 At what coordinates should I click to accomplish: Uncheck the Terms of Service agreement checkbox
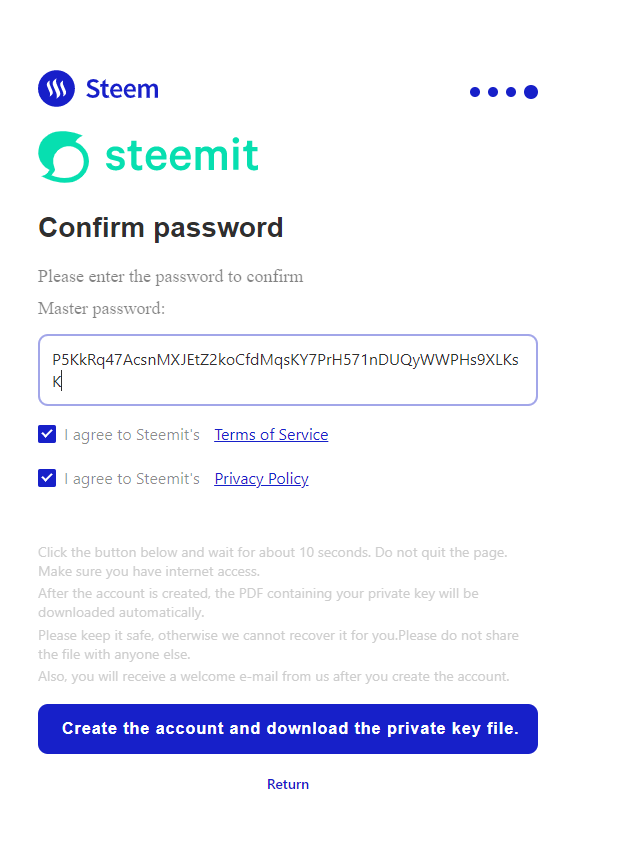(47, 434)
